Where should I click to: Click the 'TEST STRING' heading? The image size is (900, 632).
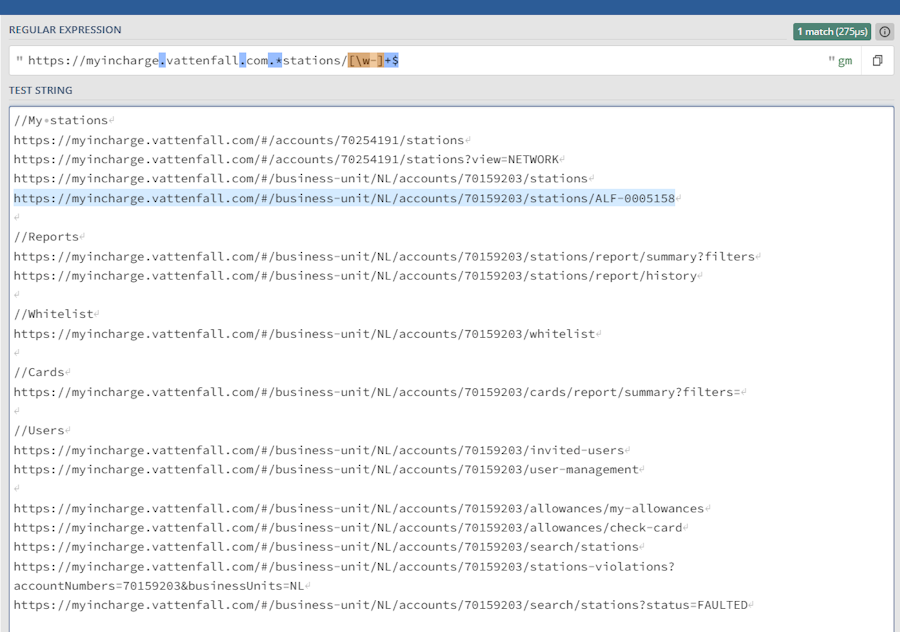coord(41,90)
